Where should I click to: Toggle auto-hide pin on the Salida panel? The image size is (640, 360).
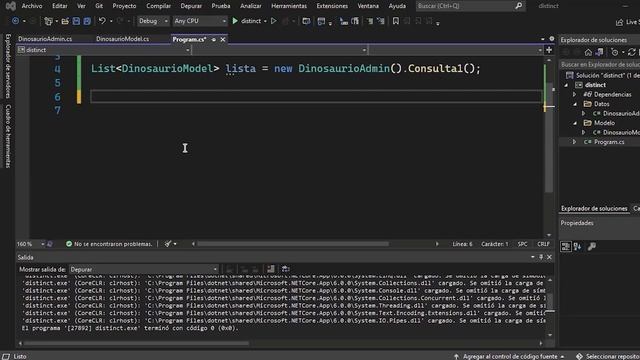(x=541, y=257)
